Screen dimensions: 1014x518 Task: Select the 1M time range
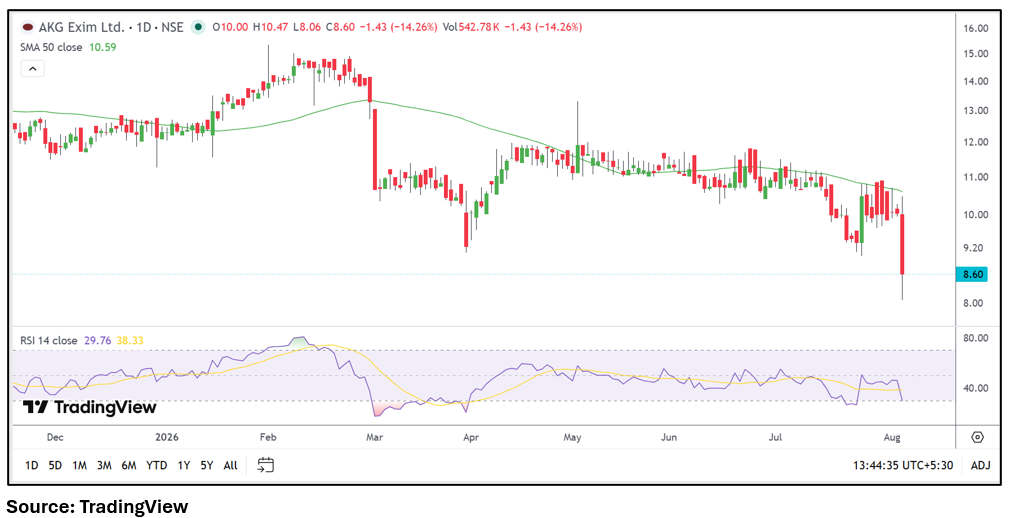coord(80,465)
